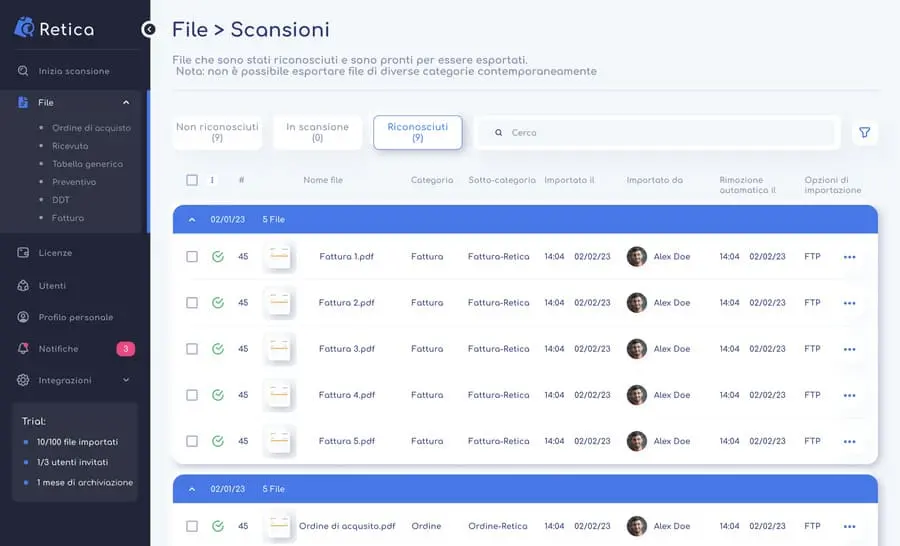Viewport: 900px width, 546px height.
Task: Toggle the select-all checkbox in table header
Action: (192, 180)
